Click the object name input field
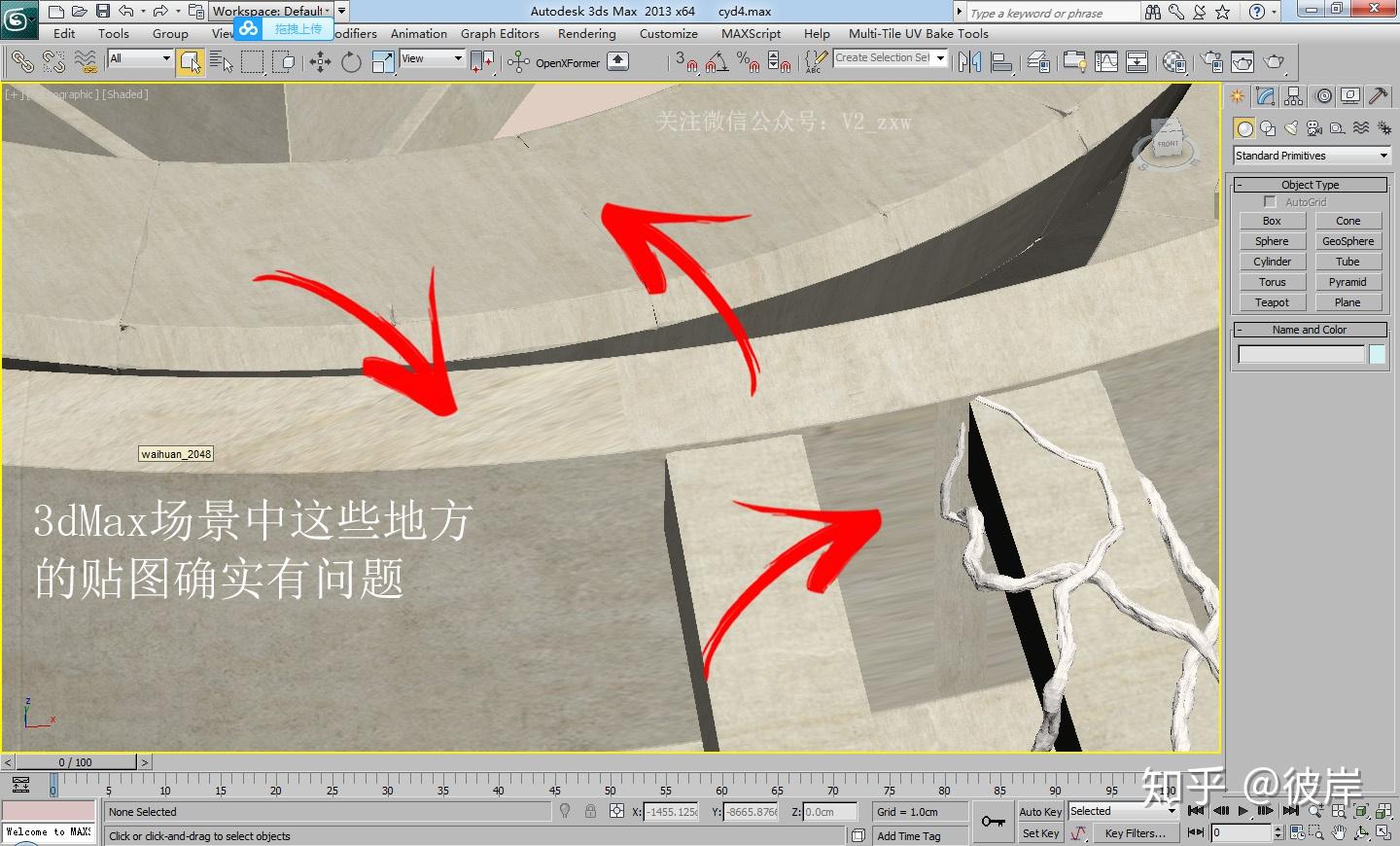This screenshot has width=1400, height=846. tap(1302, 355)
